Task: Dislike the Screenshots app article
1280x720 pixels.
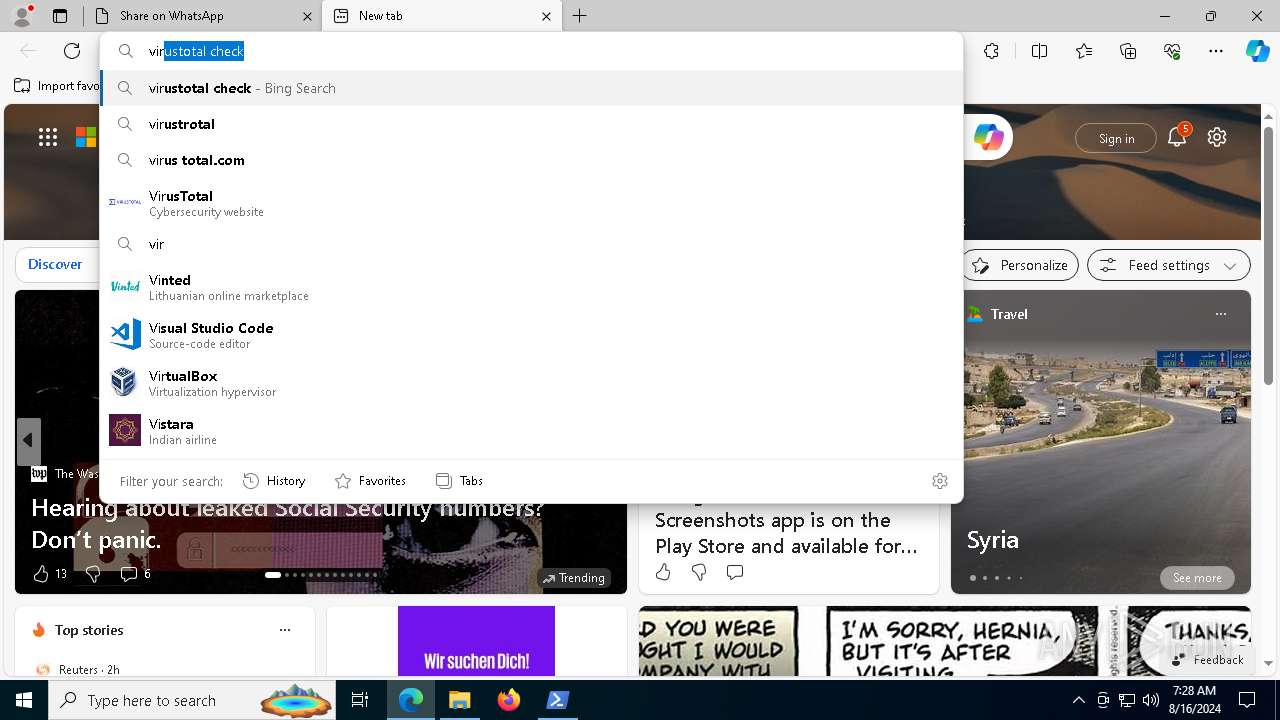Action: (x=699, y=572)
